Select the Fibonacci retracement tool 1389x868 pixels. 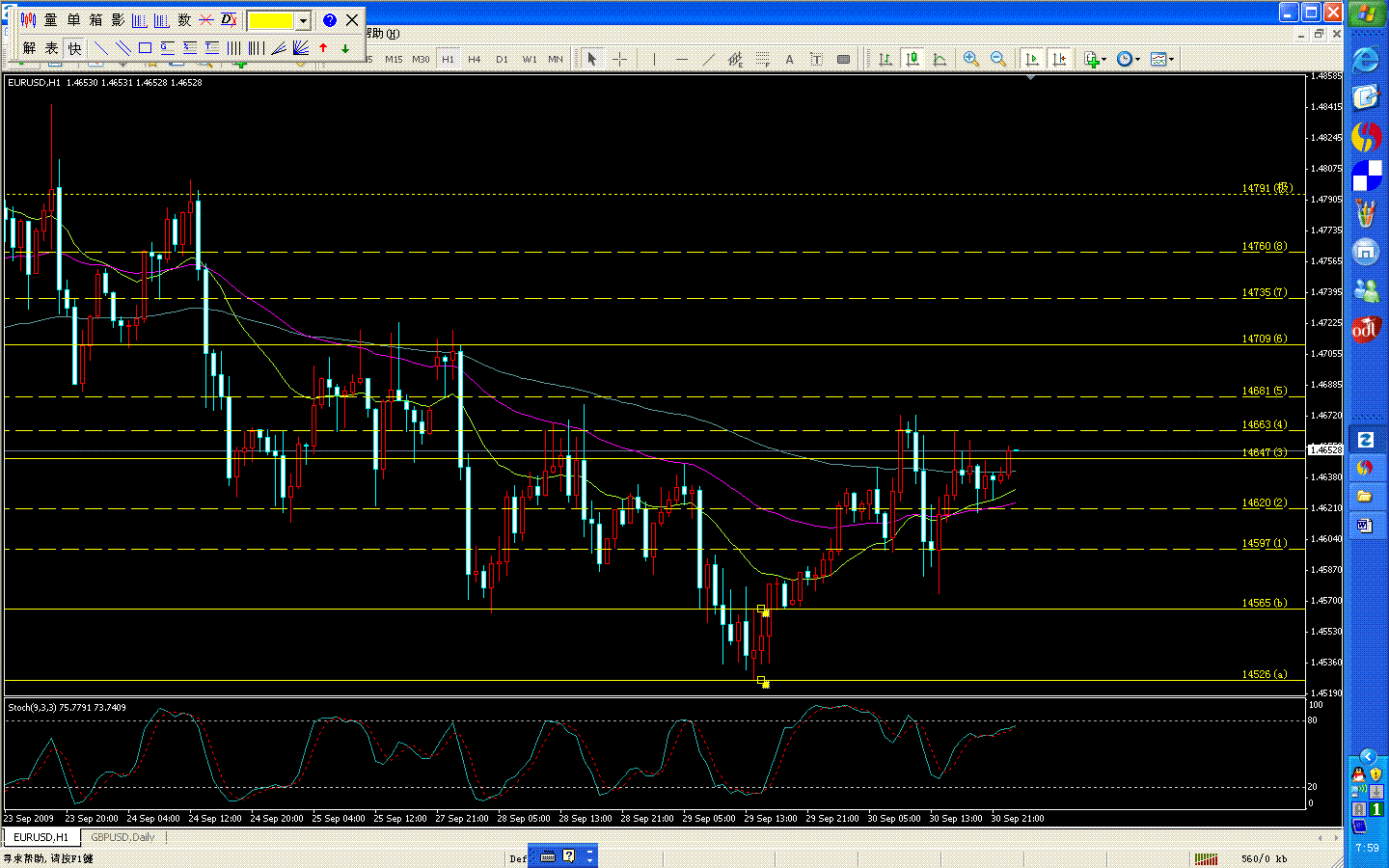tap(762, 60)
